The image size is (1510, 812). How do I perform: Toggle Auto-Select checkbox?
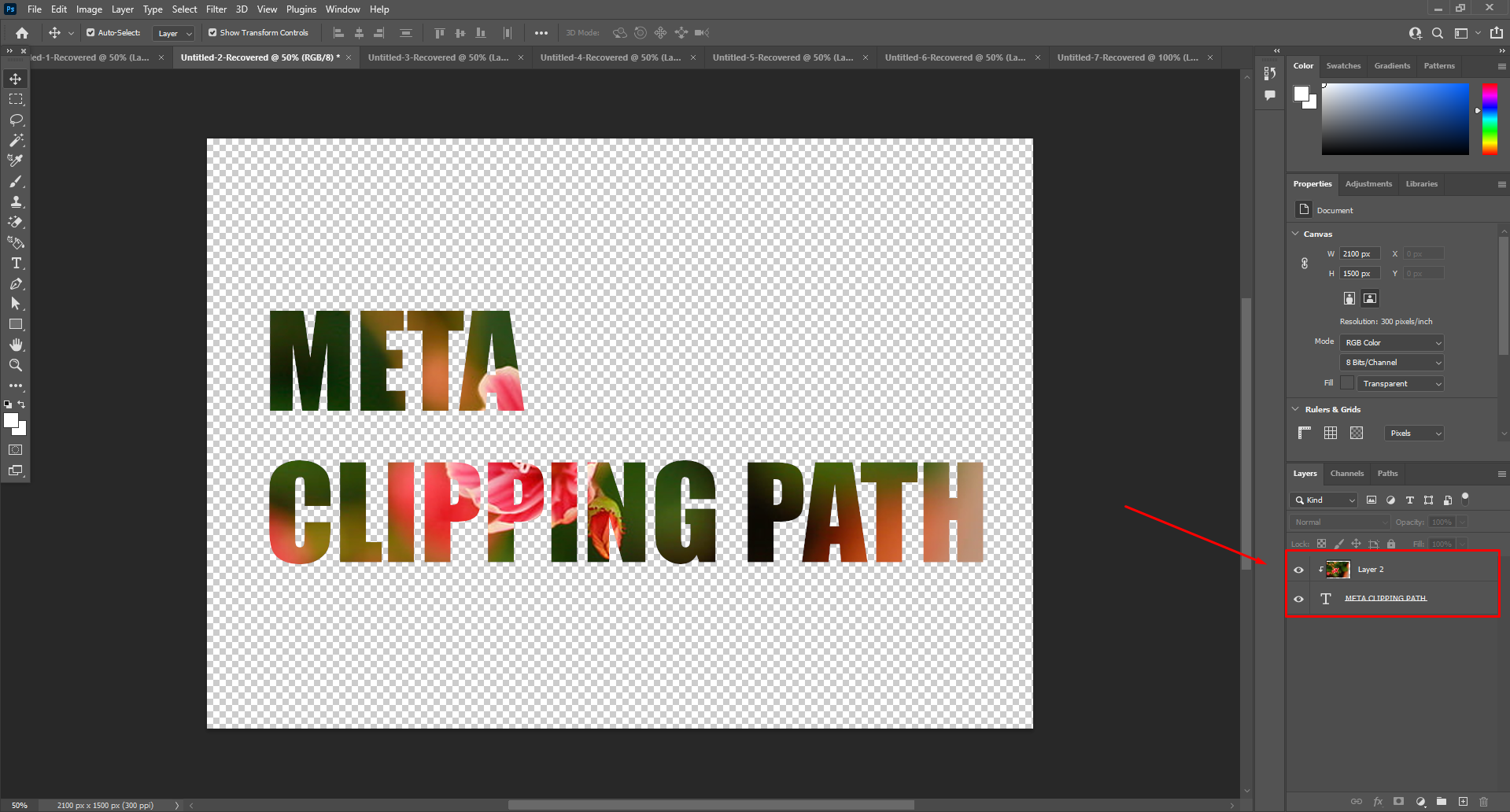[x=90, y=32]
